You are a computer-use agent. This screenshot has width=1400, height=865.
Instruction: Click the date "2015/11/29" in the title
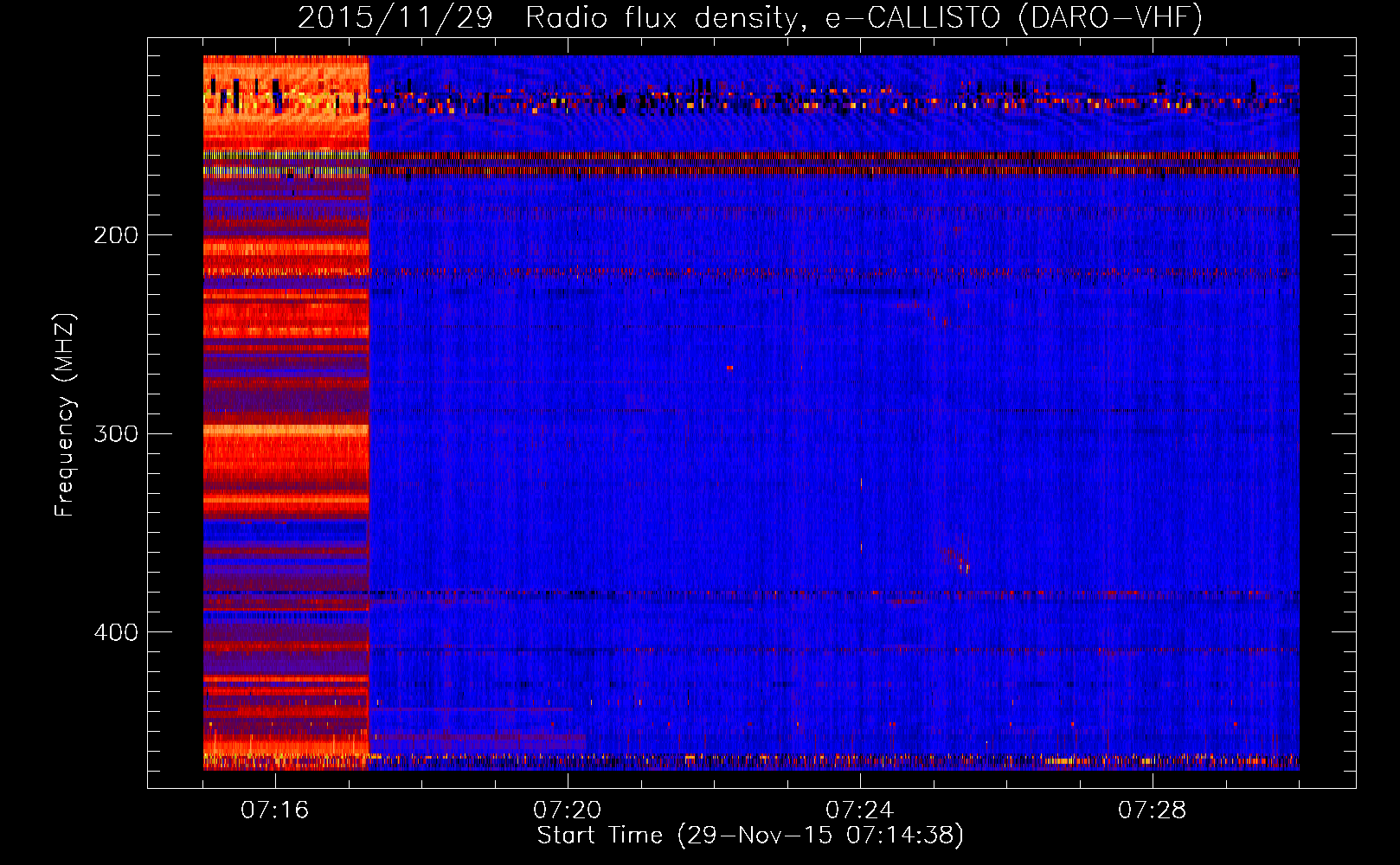point(395,17)
